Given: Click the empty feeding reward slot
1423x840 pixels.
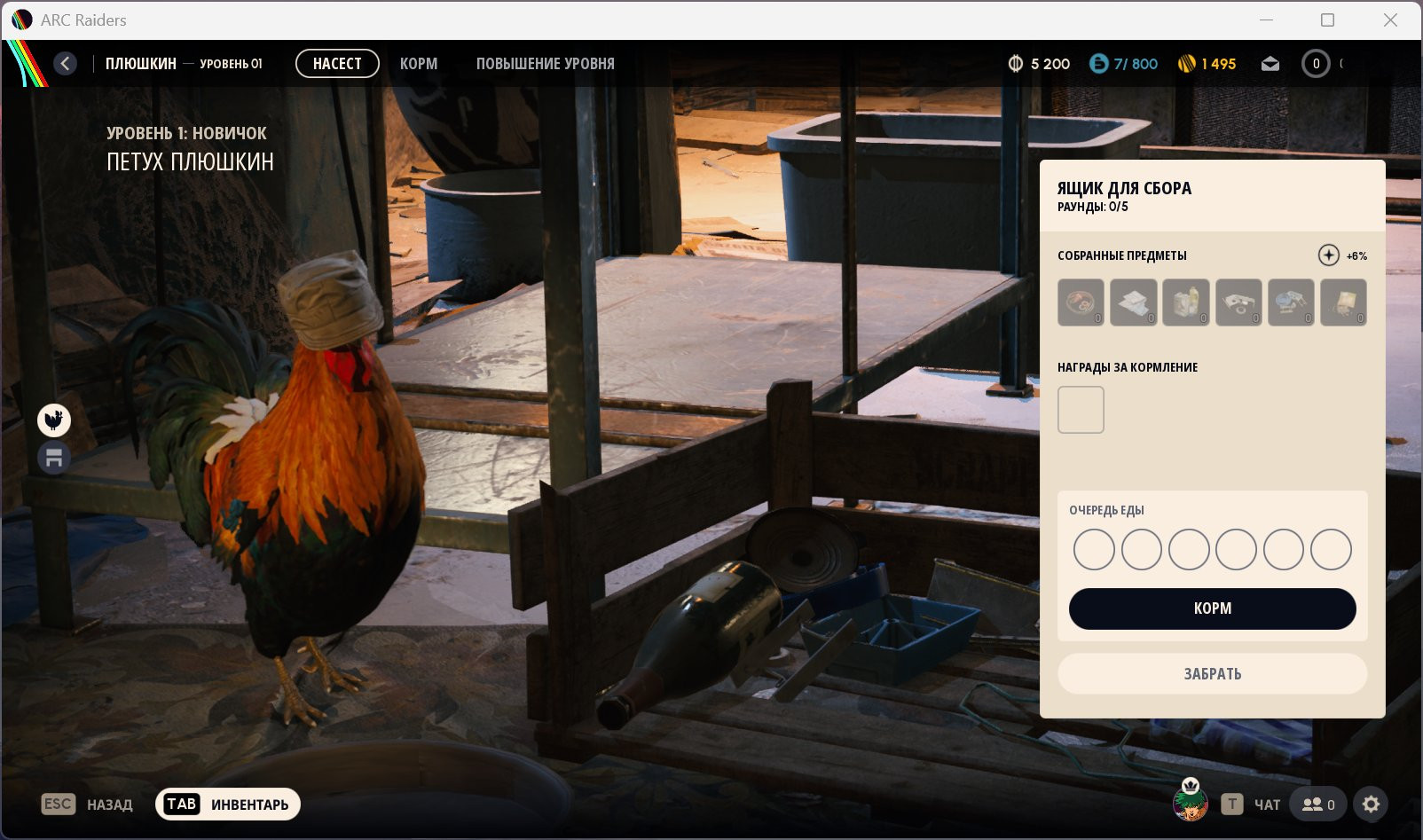Looking at the screenshot, I should (x=1081, y=410).
